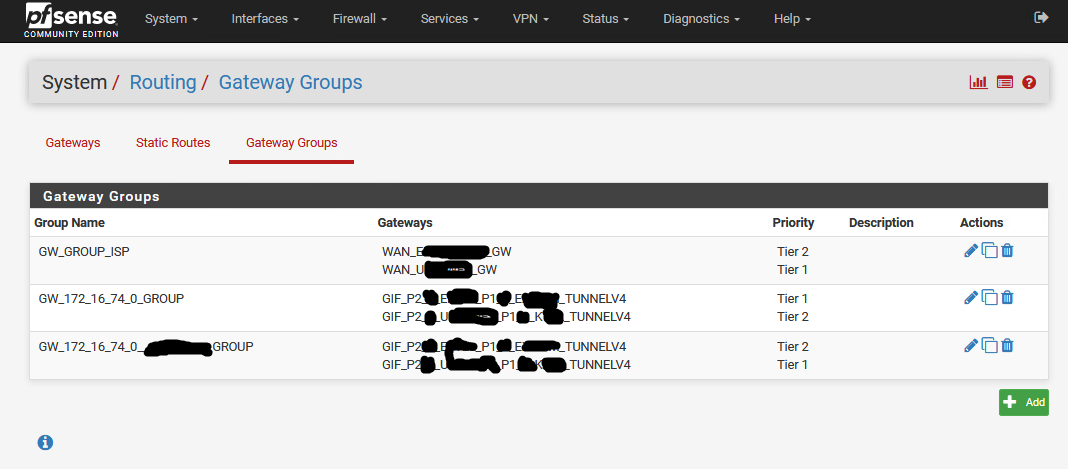Image resolution: width=1068 pixels, height=473 pixels.
Task: Click pencil icon for GW_172_16_74_0_GROUP
Action: (970, 297)
